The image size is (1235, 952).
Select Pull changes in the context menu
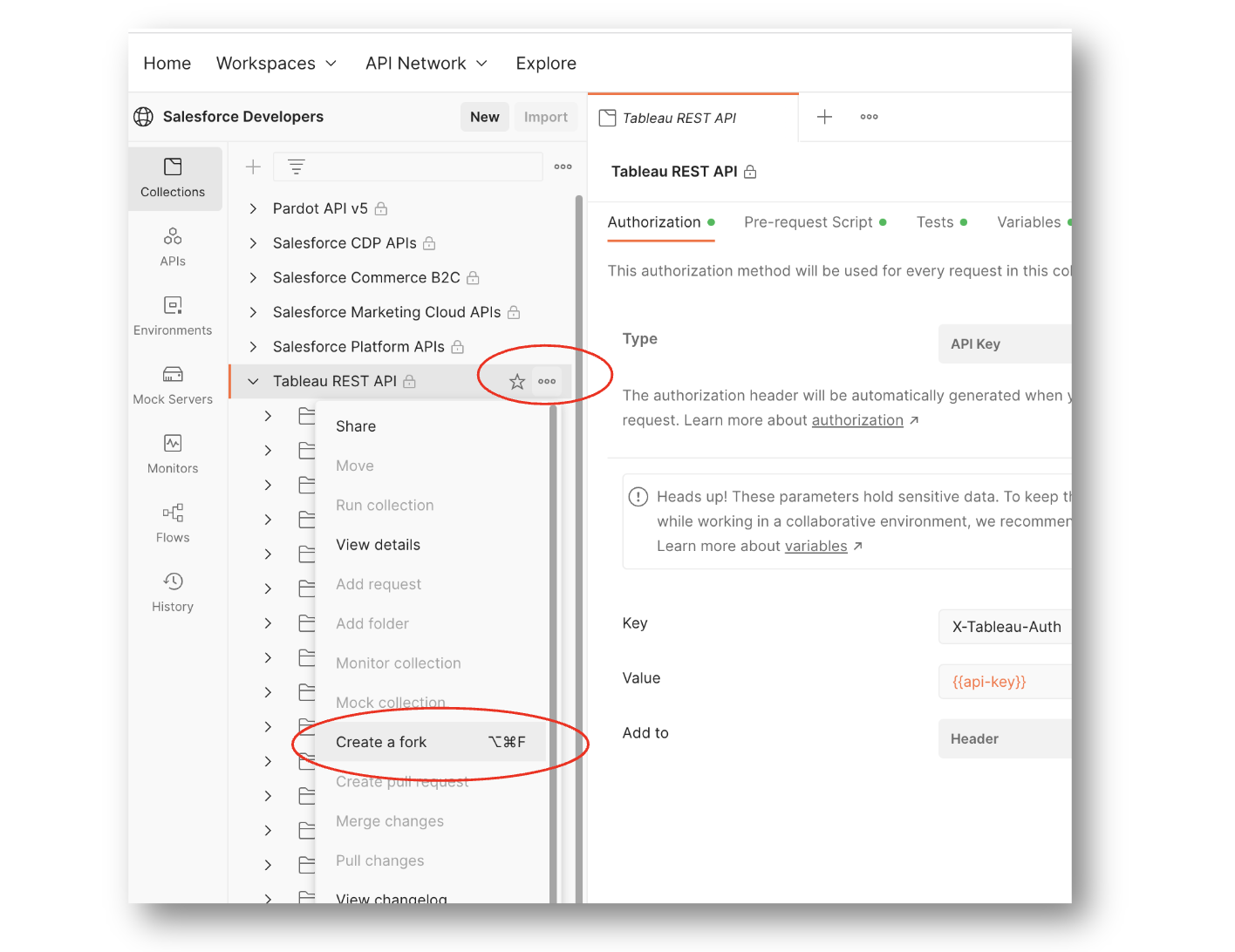click(x=380, y=860)
